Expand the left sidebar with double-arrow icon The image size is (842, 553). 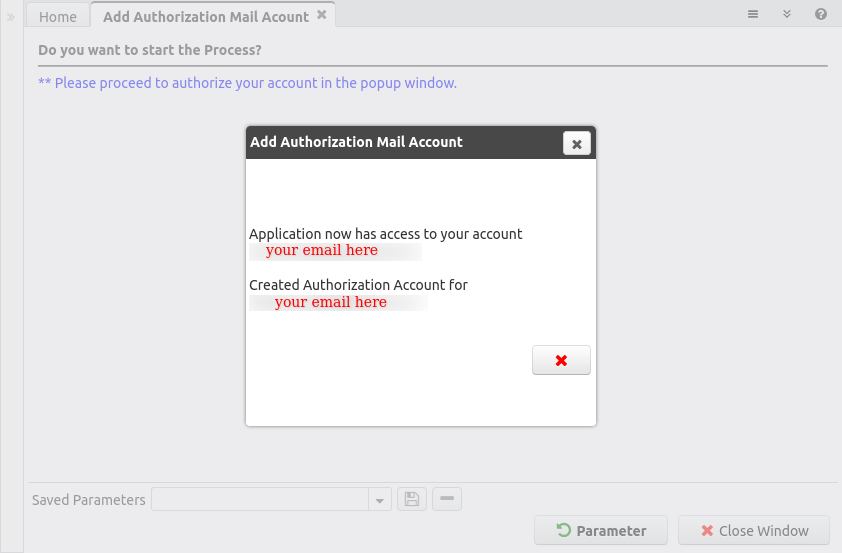point(11,17)
